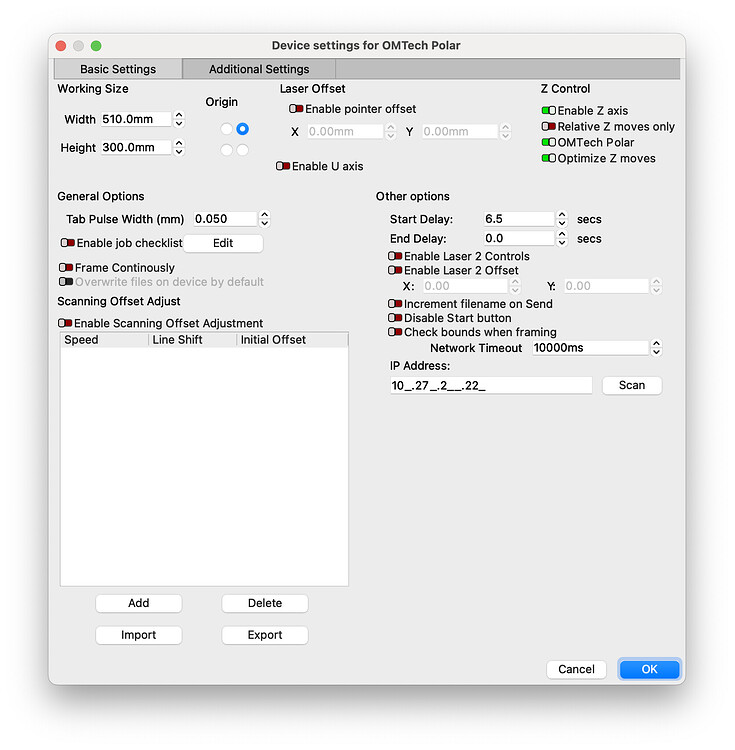Toggle Frame Continously option
The width and height of the screenshot is (735, 750).
click(66, 268)
